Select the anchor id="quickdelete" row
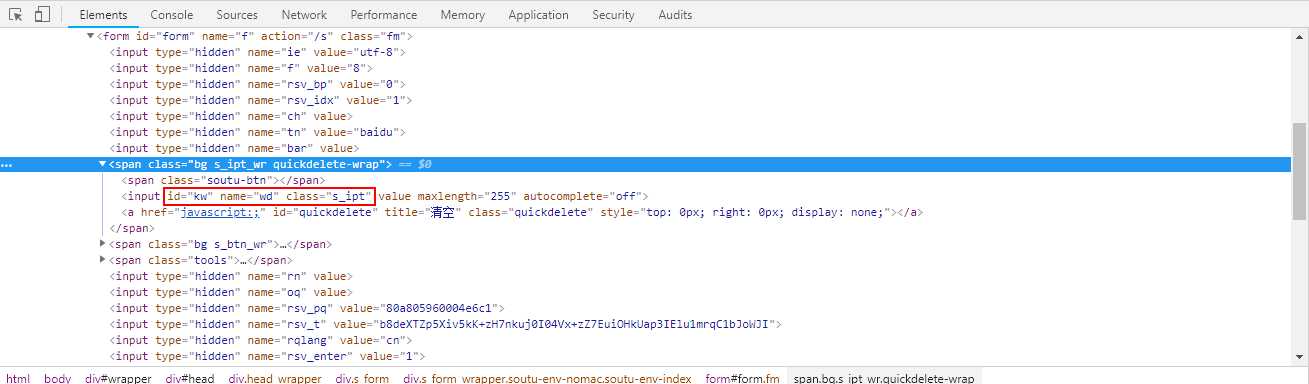 [522, 212]
